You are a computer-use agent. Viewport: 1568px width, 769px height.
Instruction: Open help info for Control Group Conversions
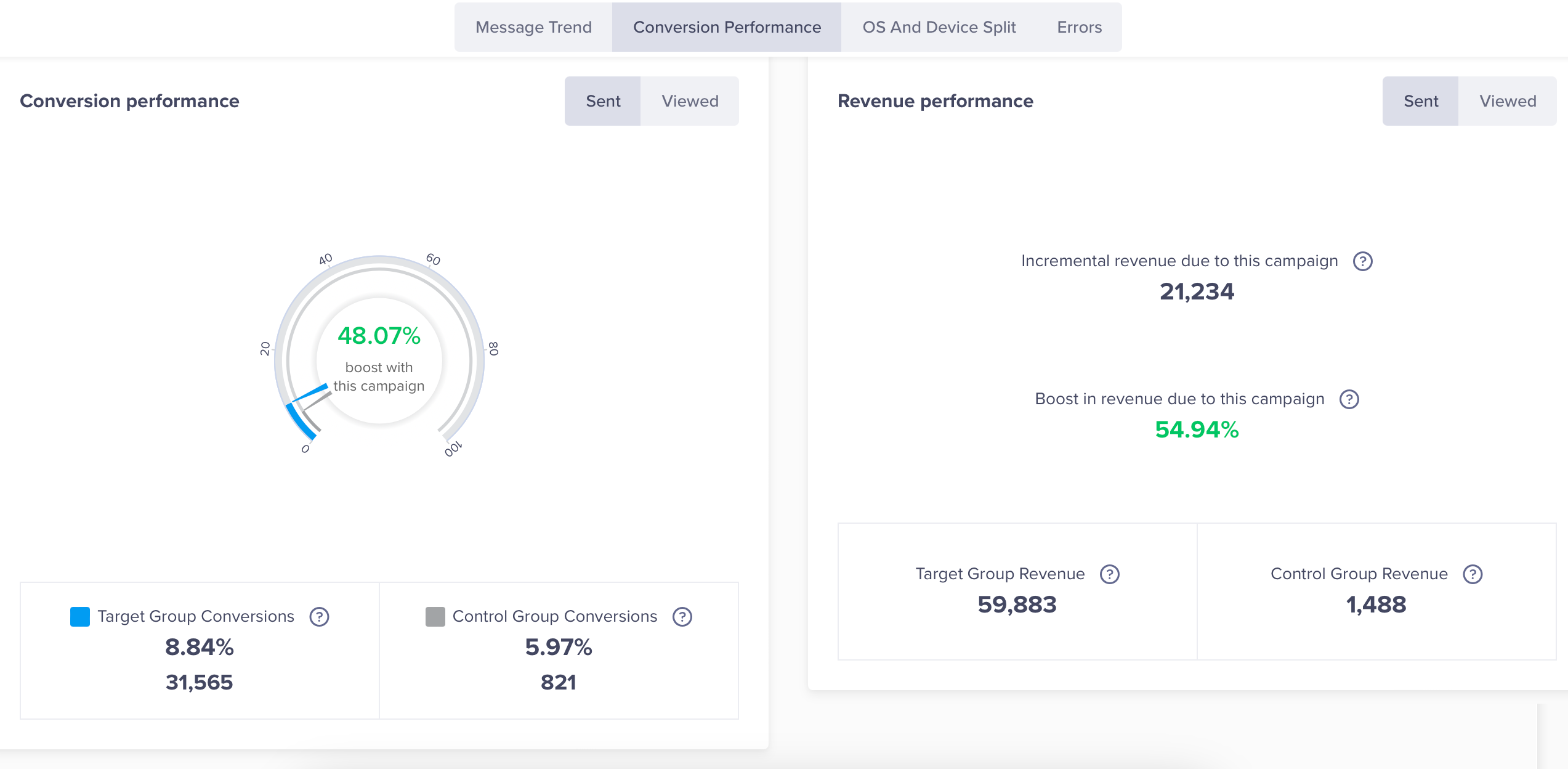[682, 616]
